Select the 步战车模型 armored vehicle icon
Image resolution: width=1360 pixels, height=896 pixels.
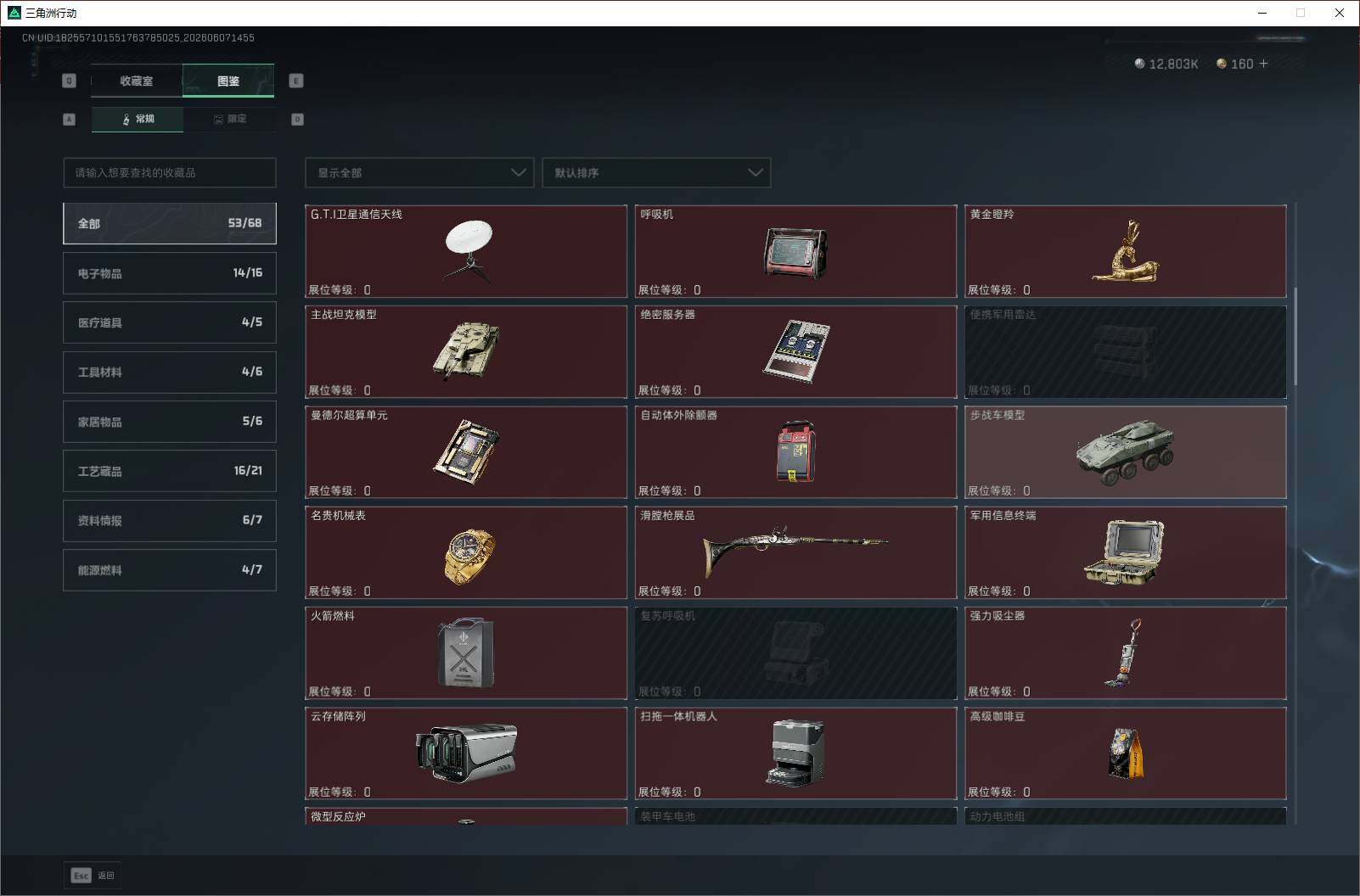[1125, 452]
